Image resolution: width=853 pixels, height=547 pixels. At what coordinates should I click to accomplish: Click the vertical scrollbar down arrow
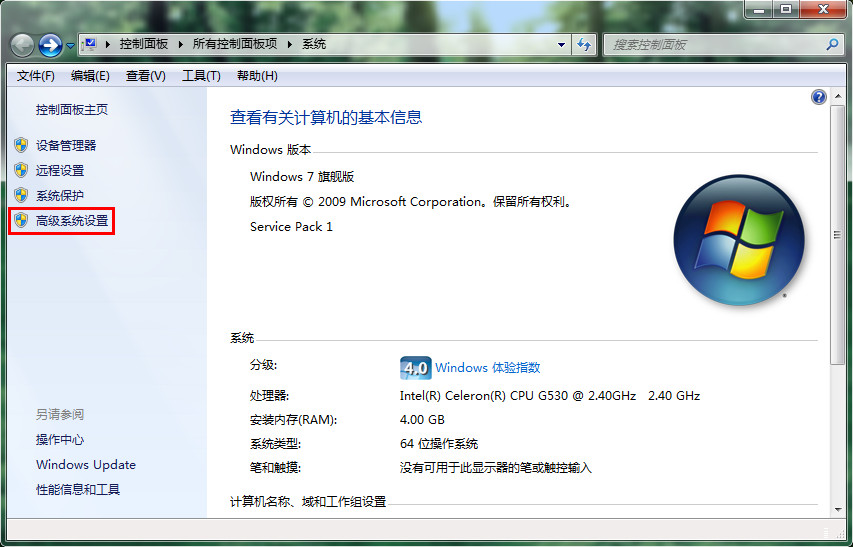[x=838, y=509]
